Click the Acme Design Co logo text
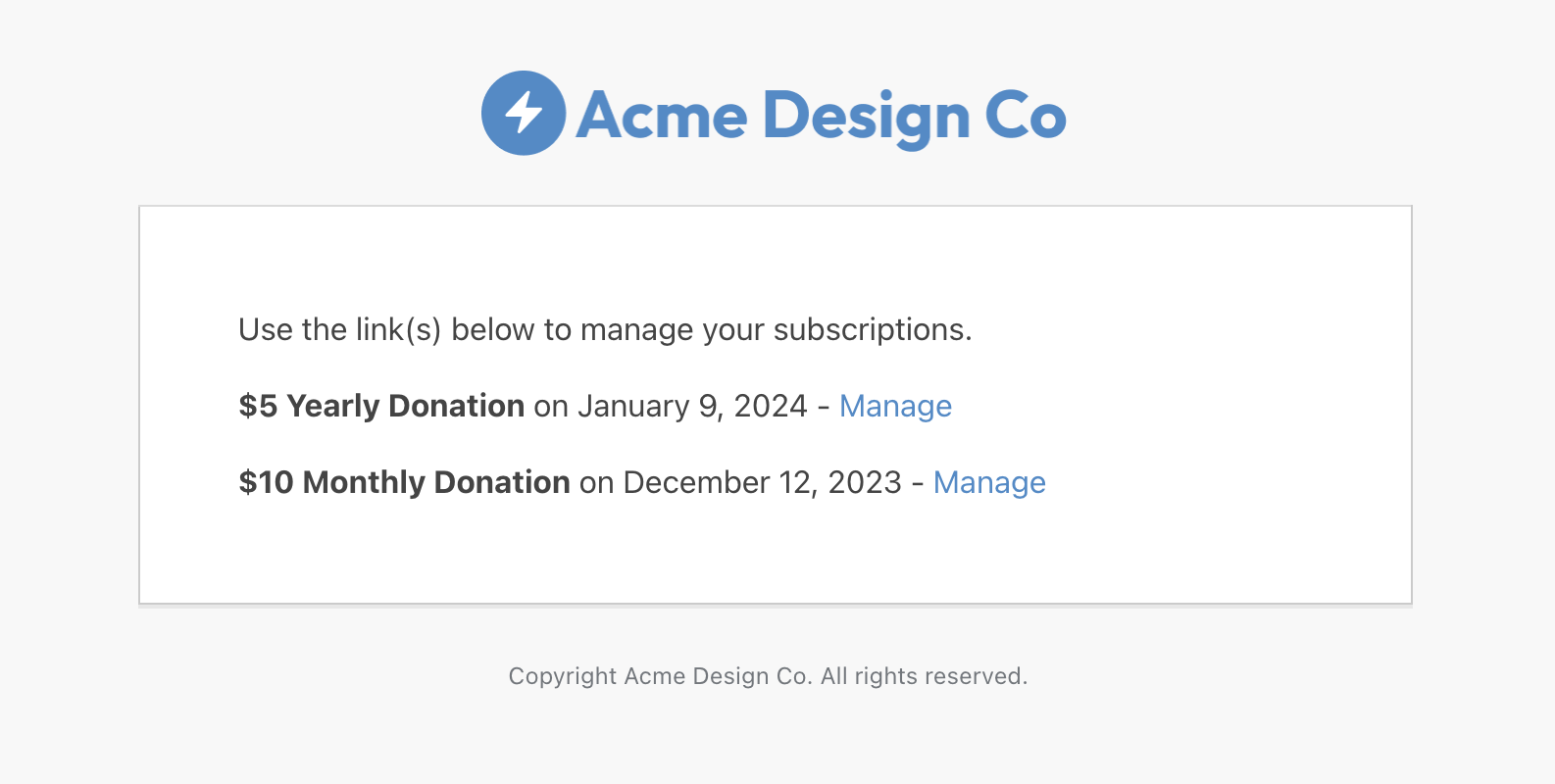Image resolution: width=1555 pixels, height=784 pixels. coord(821,115)
